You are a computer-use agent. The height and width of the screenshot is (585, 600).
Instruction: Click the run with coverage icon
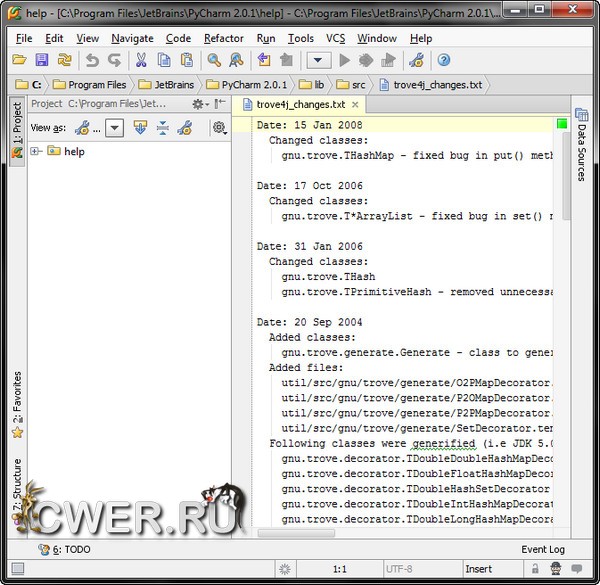[388, 60]
